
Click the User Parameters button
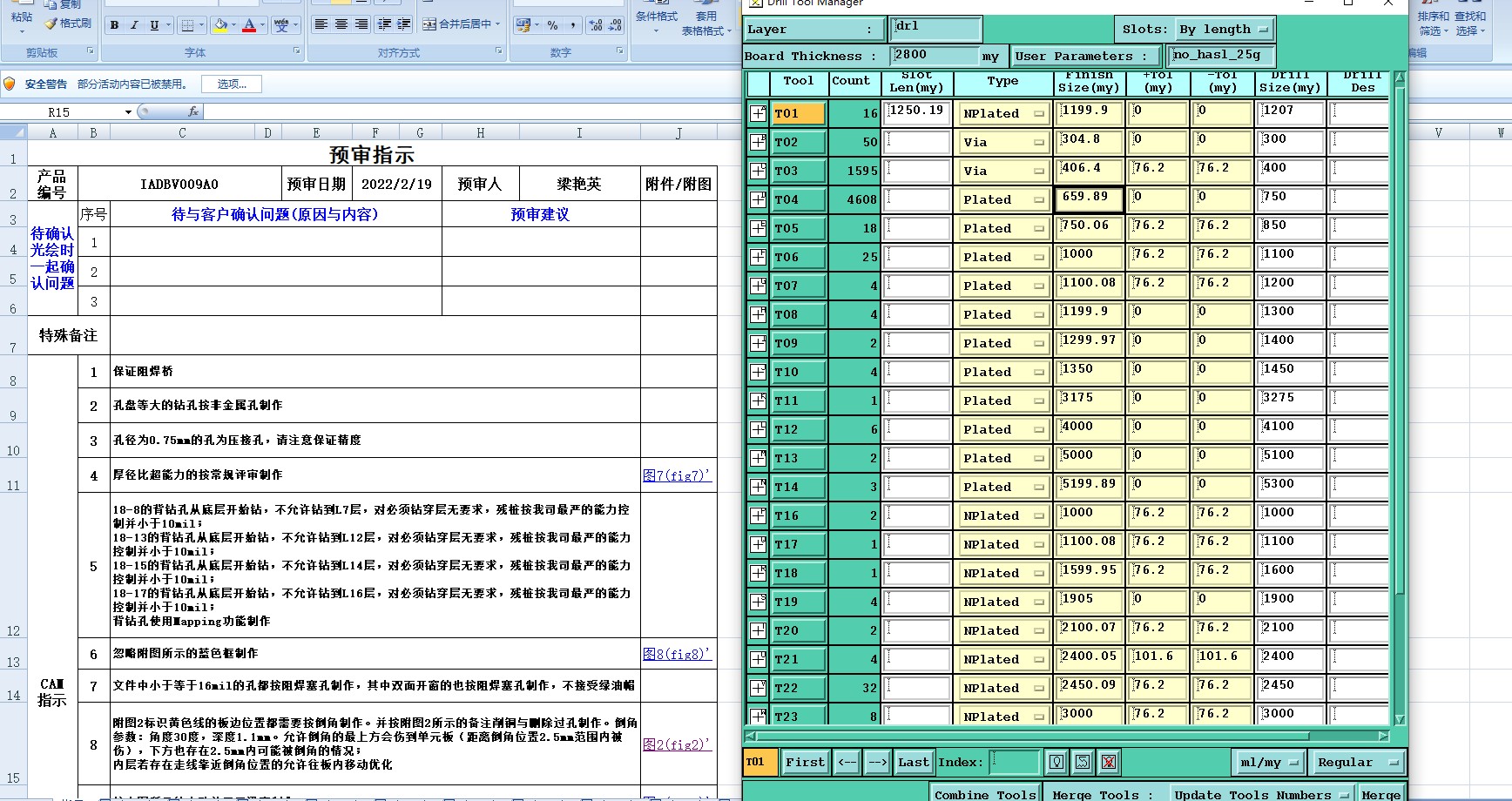click(x=1086, y=57)
